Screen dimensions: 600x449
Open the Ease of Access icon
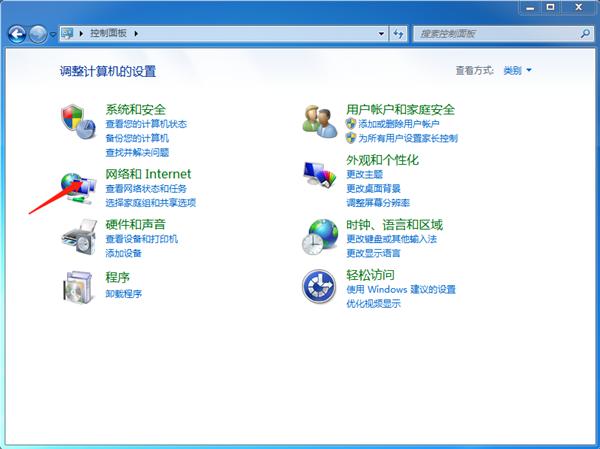point(319,286)
